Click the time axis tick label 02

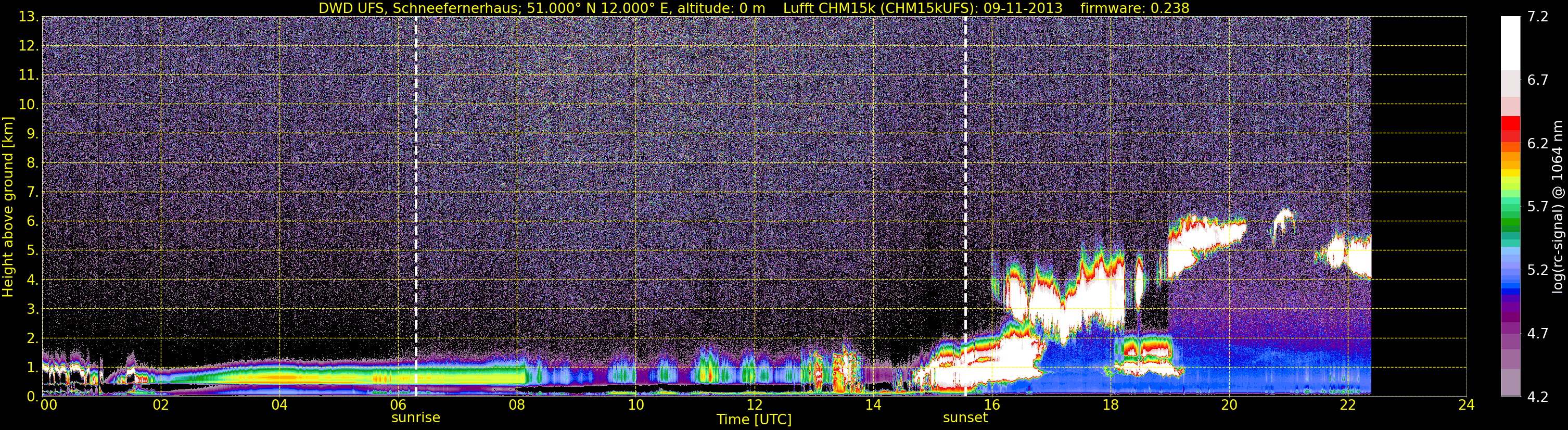(161, 406)
